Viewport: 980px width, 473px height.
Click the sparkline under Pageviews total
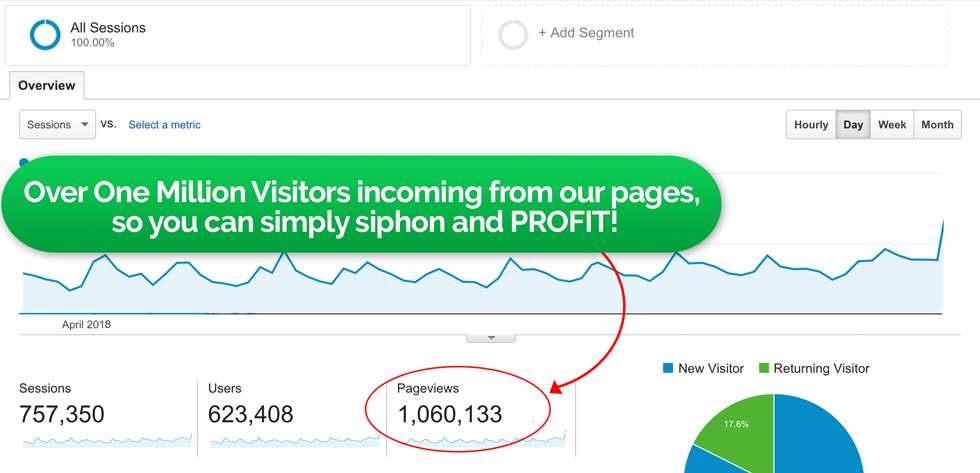[484, 439]
